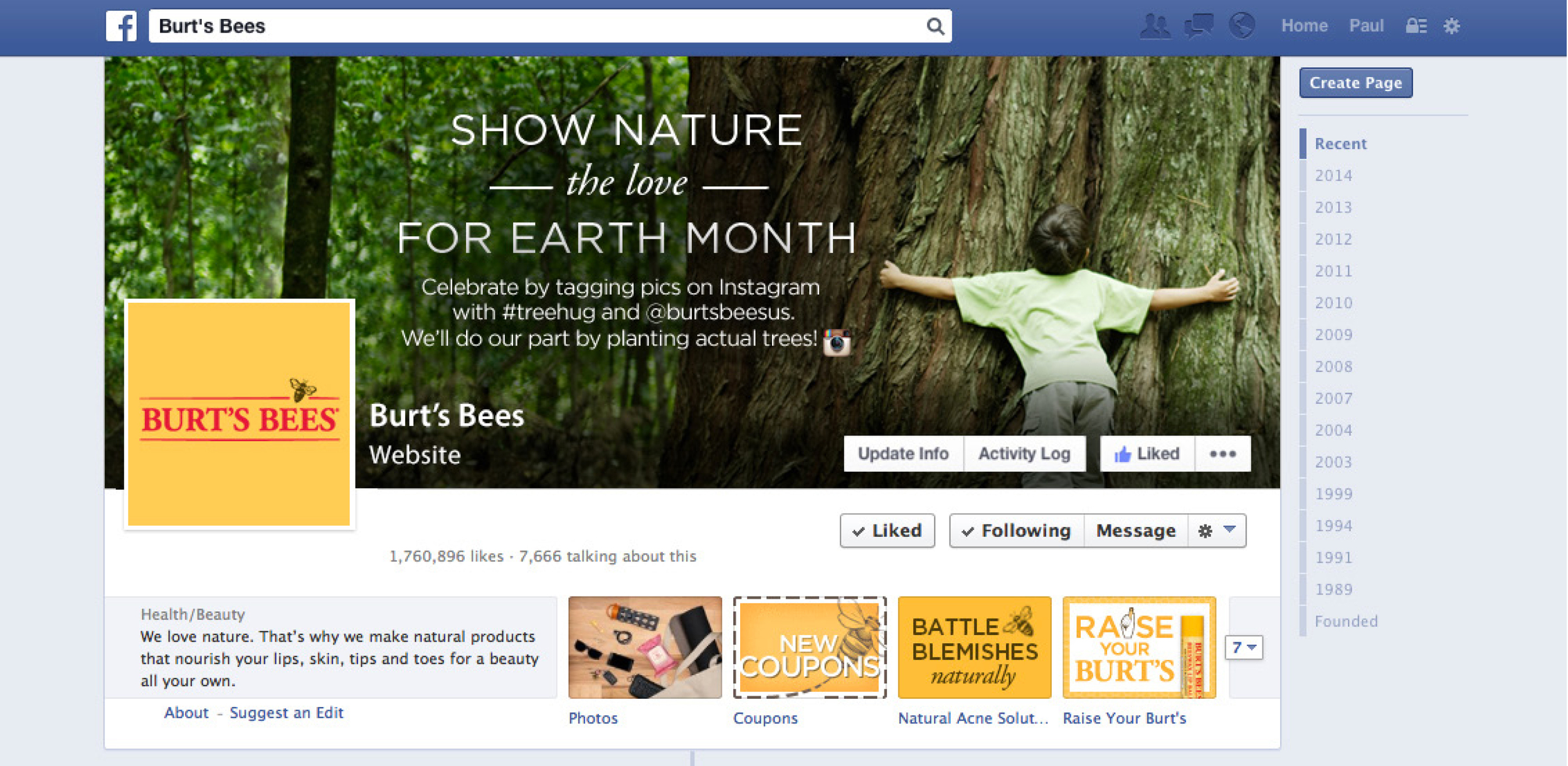Click the Raise Your Burt's link

[1125, 718]
